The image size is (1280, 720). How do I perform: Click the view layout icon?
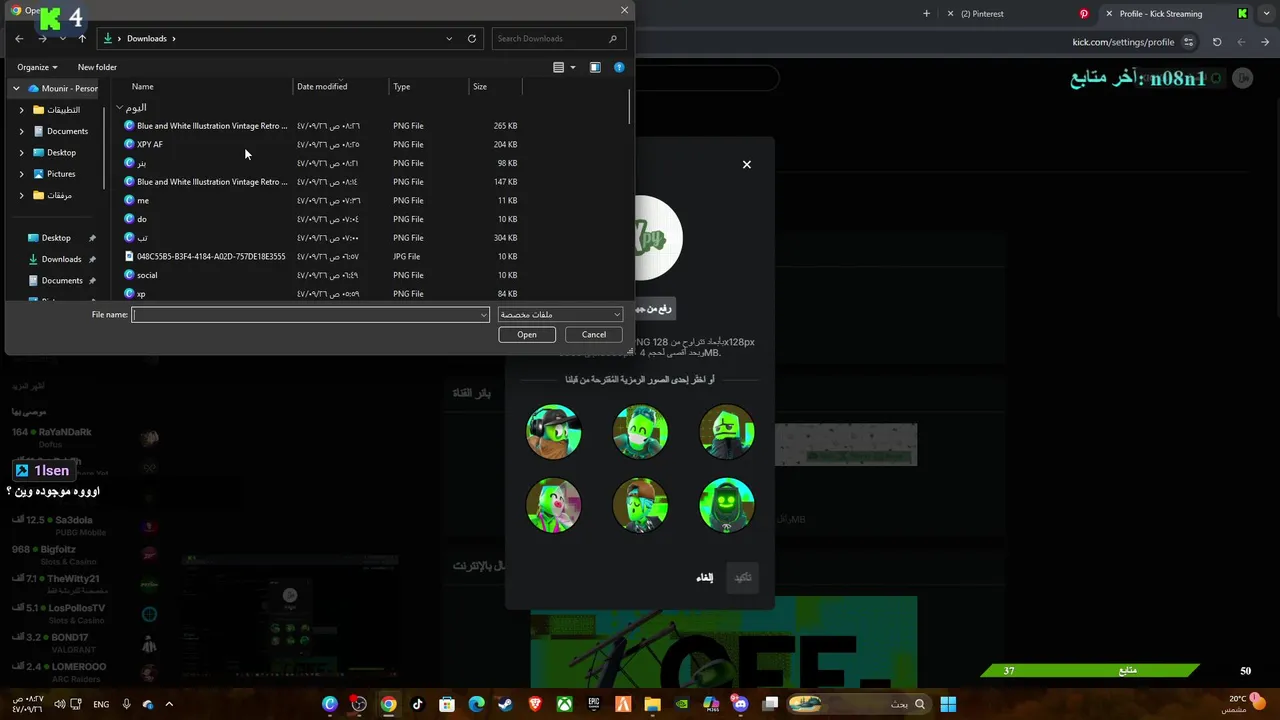[x=559, y=67]
